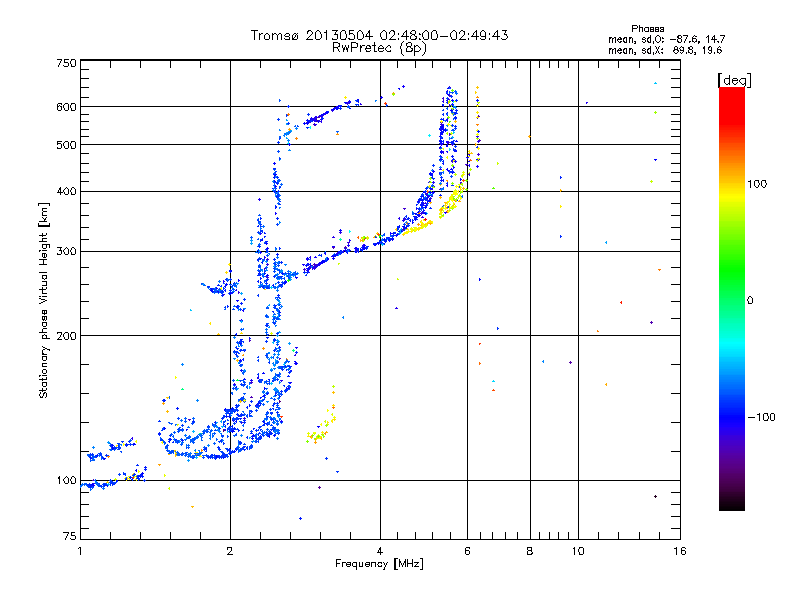Viewport: 800px width, 600px height.
Task: Click the y-axis tick label '750'
Action: point(66,63)
